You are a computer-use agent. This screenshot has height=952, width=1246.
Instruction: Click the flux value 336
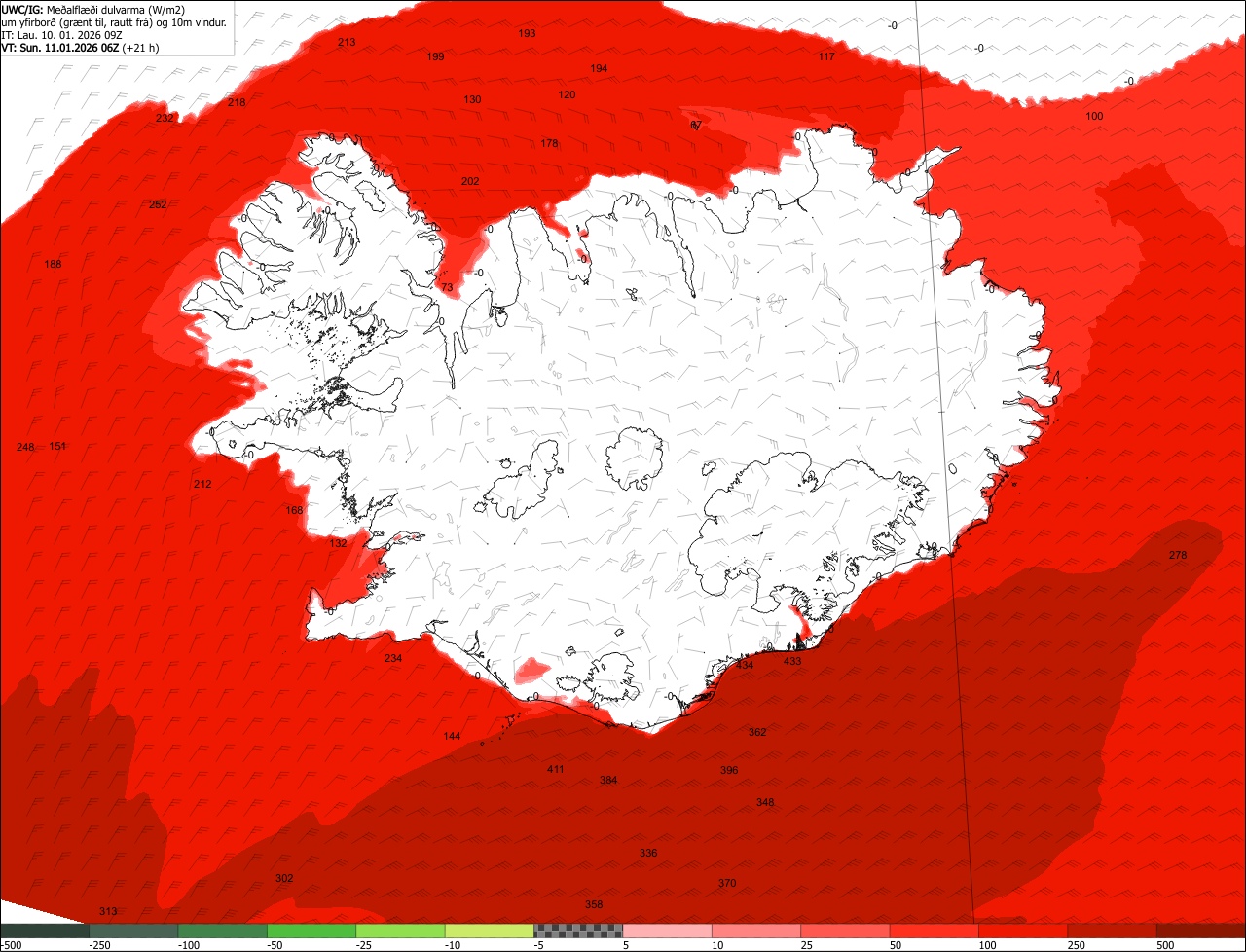(648, 854)
